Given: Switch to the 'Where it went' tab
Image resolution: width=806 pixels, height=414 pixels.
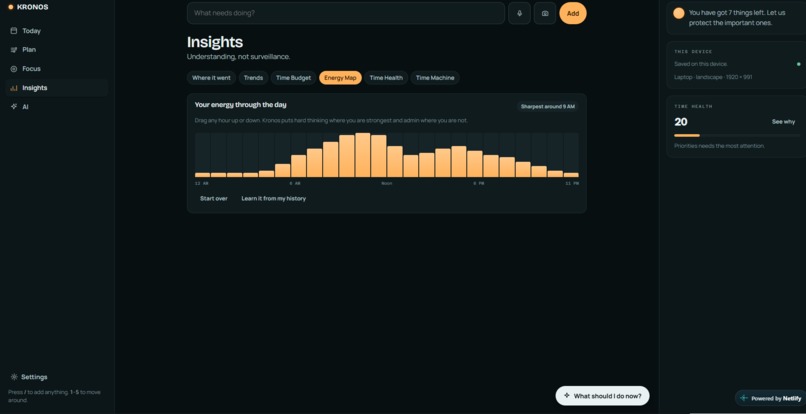Looking at the screenshot, I should coord(211,78).
